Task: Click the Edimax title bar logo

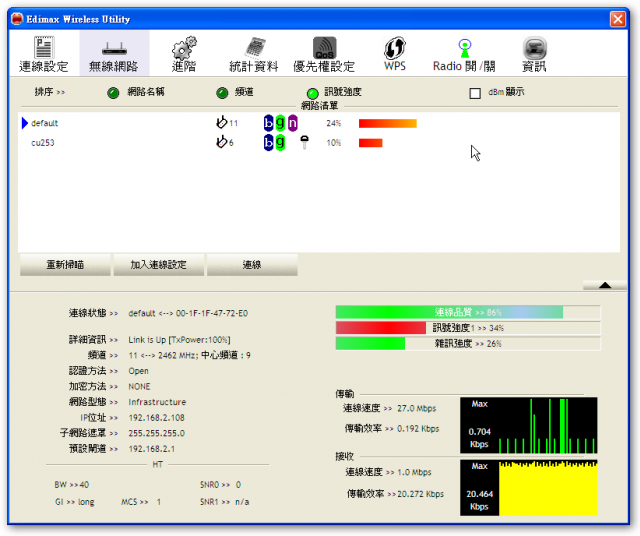Action: coord(17,19)
